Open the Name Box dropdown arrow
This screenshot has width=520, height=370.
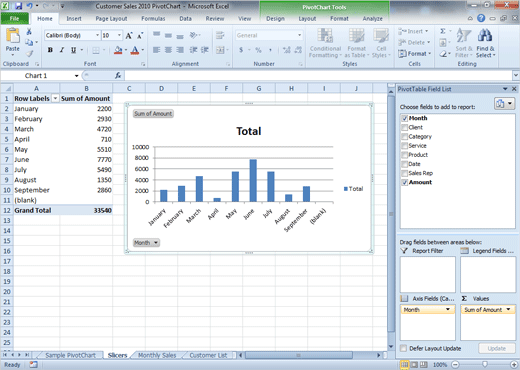(x=77, y=76)
